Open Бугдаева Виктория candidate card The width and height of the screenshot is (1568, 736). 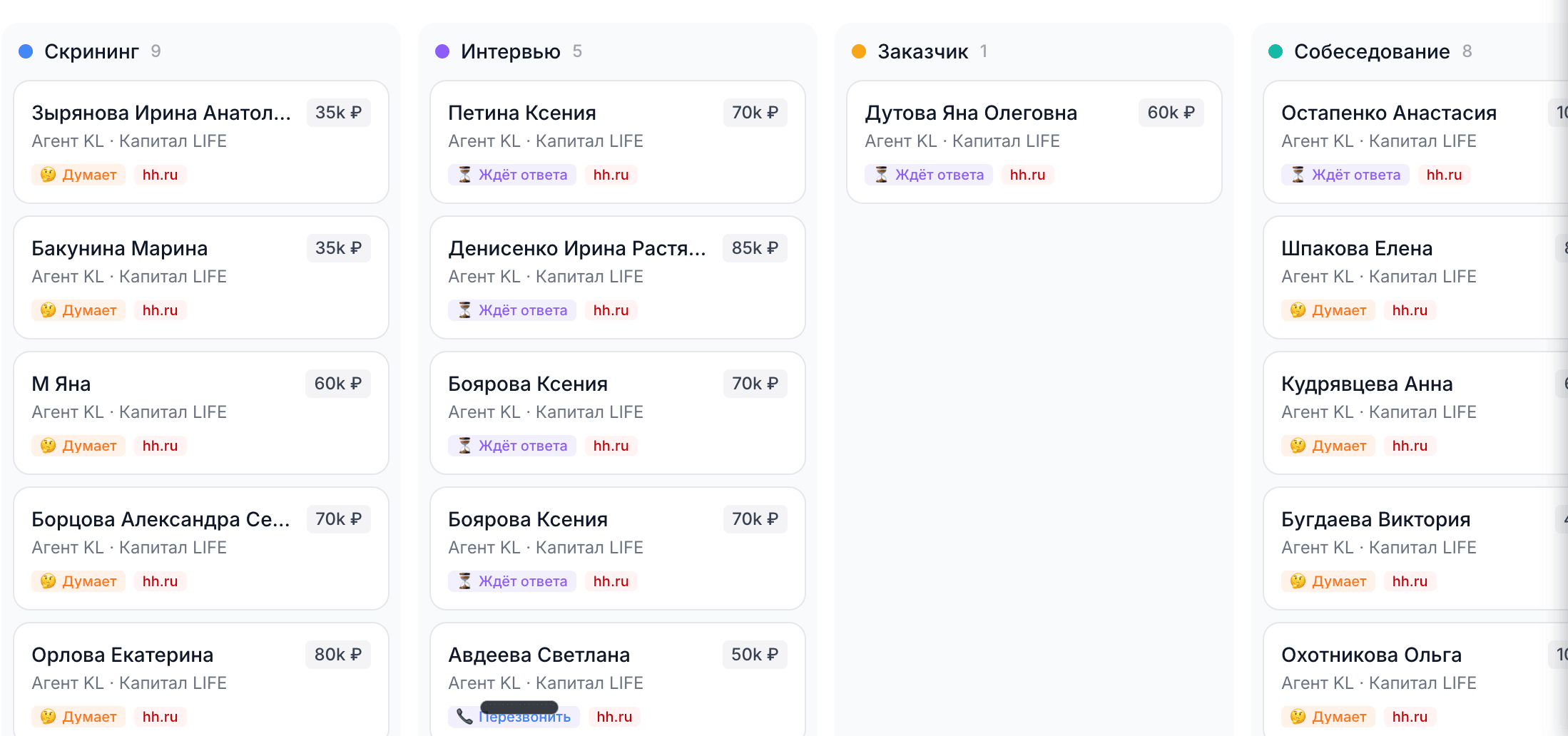click(x=1415, y=548)
